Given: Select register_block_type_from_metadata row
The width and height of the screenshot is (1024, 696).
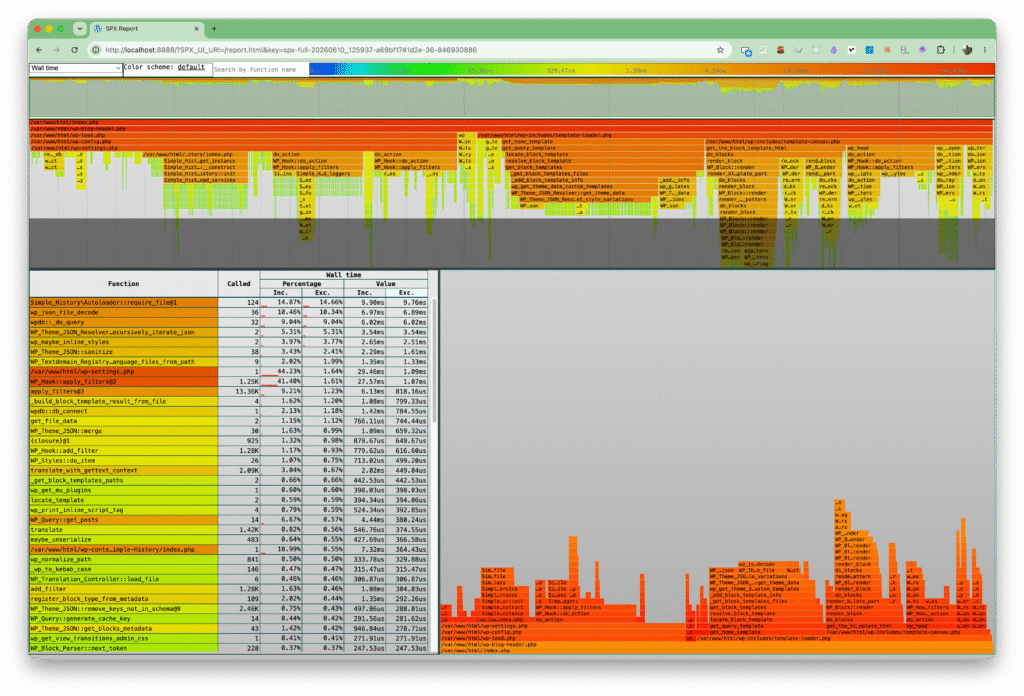Looking at the screenshot, I should [x=229, y=599].
